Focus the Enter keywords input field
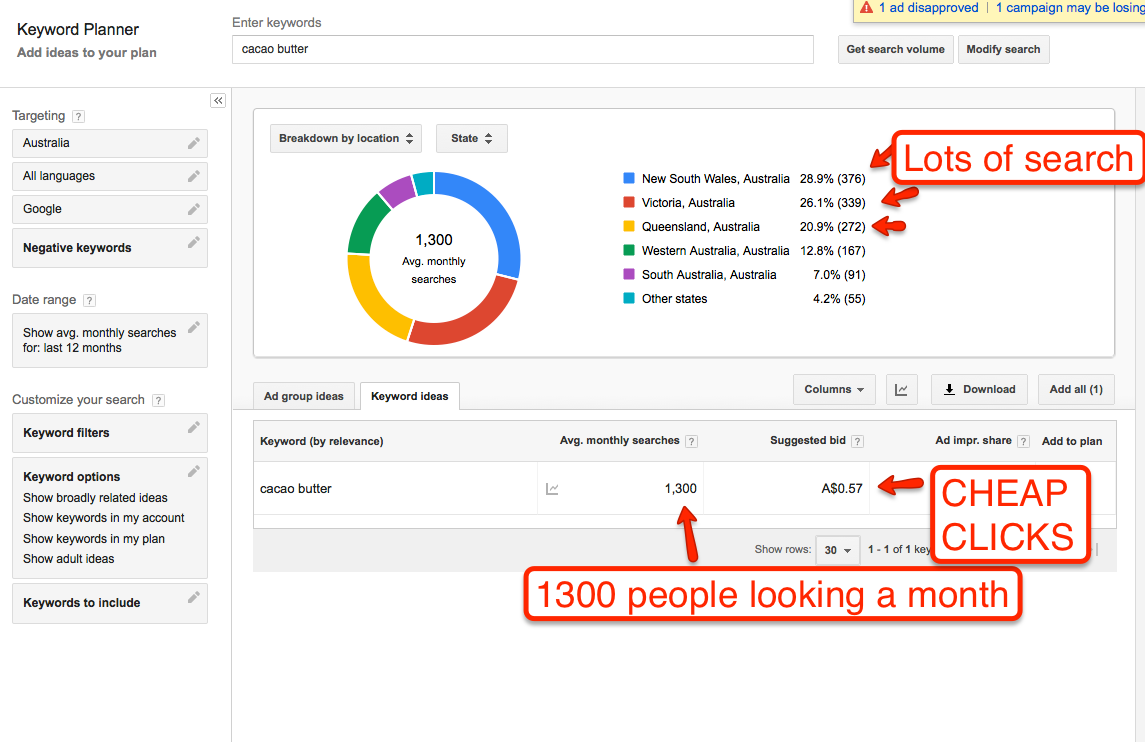 [x=523, y=50]
